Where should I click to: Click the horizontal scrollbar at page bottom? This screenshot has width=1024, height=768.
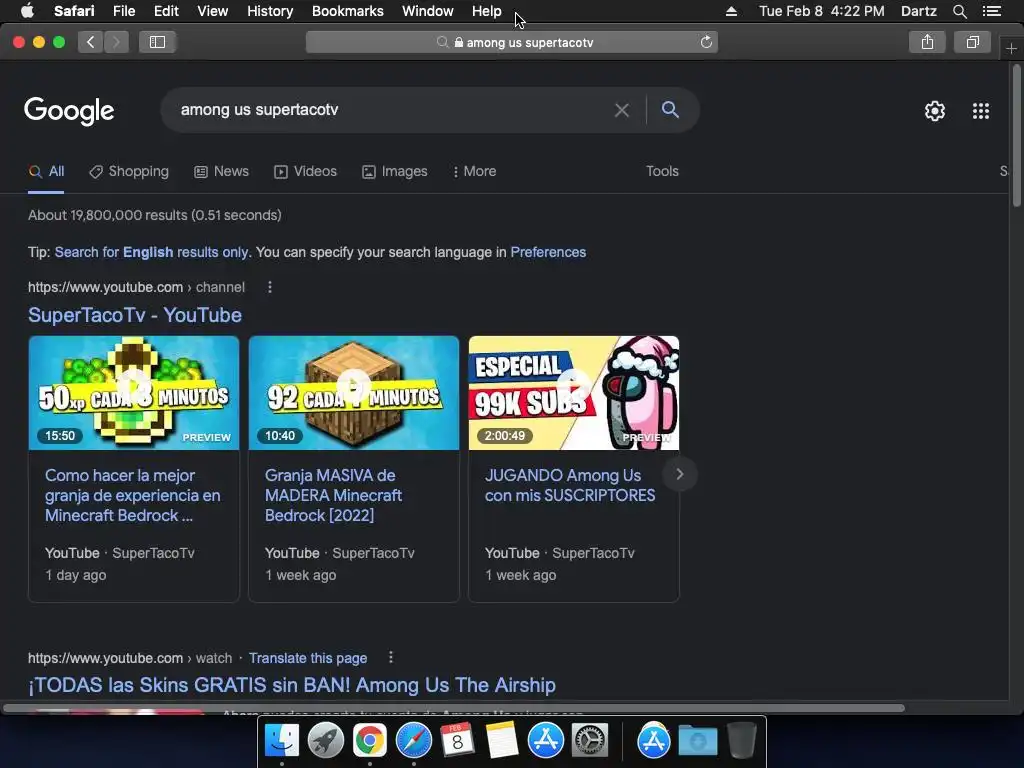click(454, 708)
